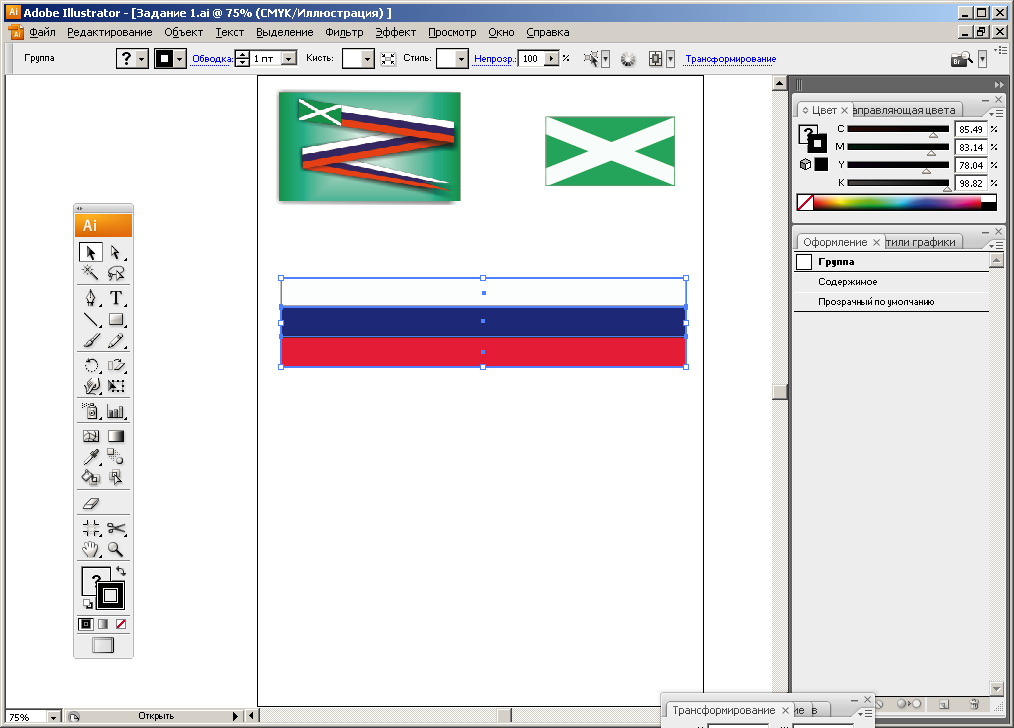1014x728 pixels.
Task: Select the Warp tool
Action: (91, 386)
